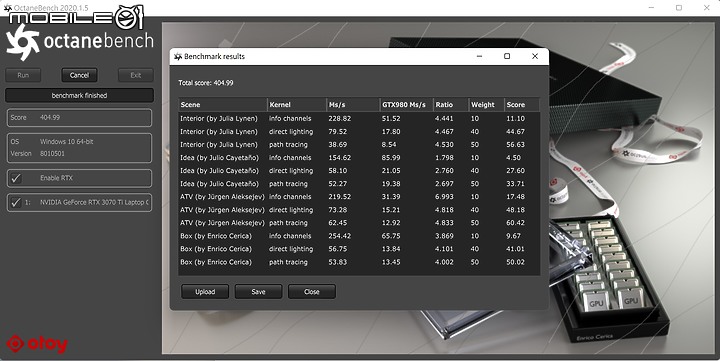Close the OctaneBench main window

pos(707,8)
